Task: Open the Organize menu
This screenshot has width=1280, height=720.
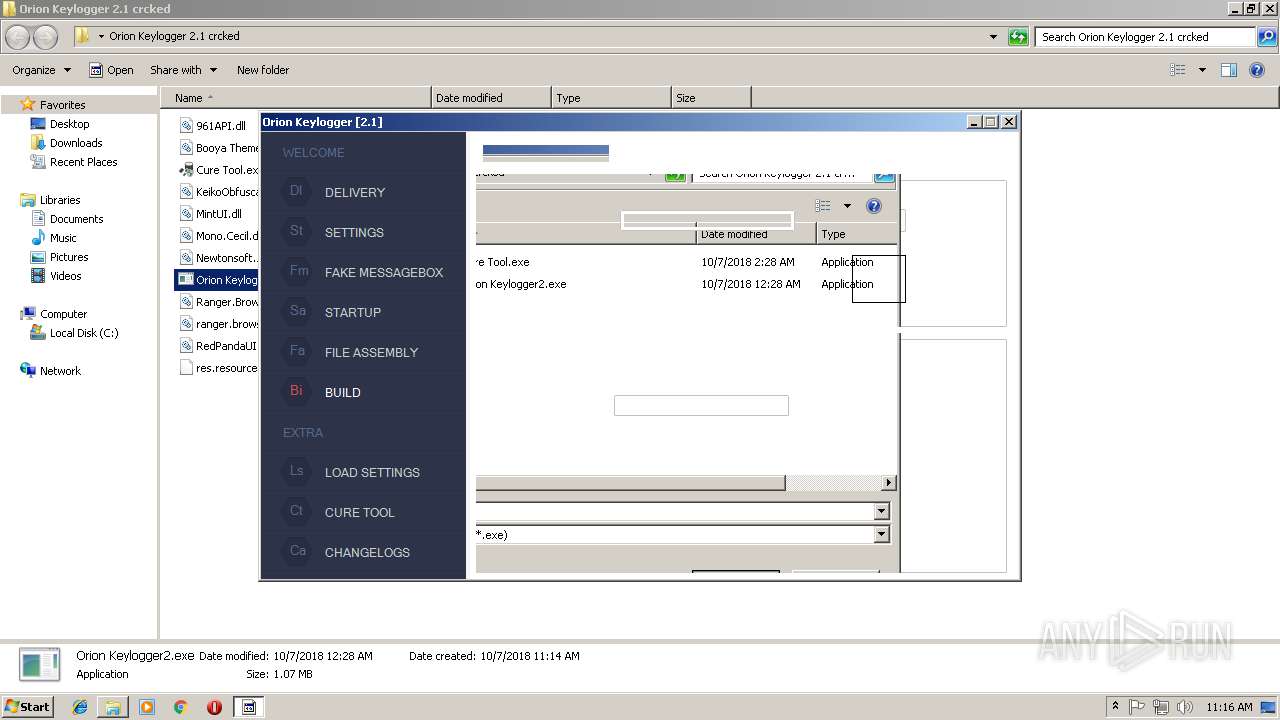Action: (42, 70)
